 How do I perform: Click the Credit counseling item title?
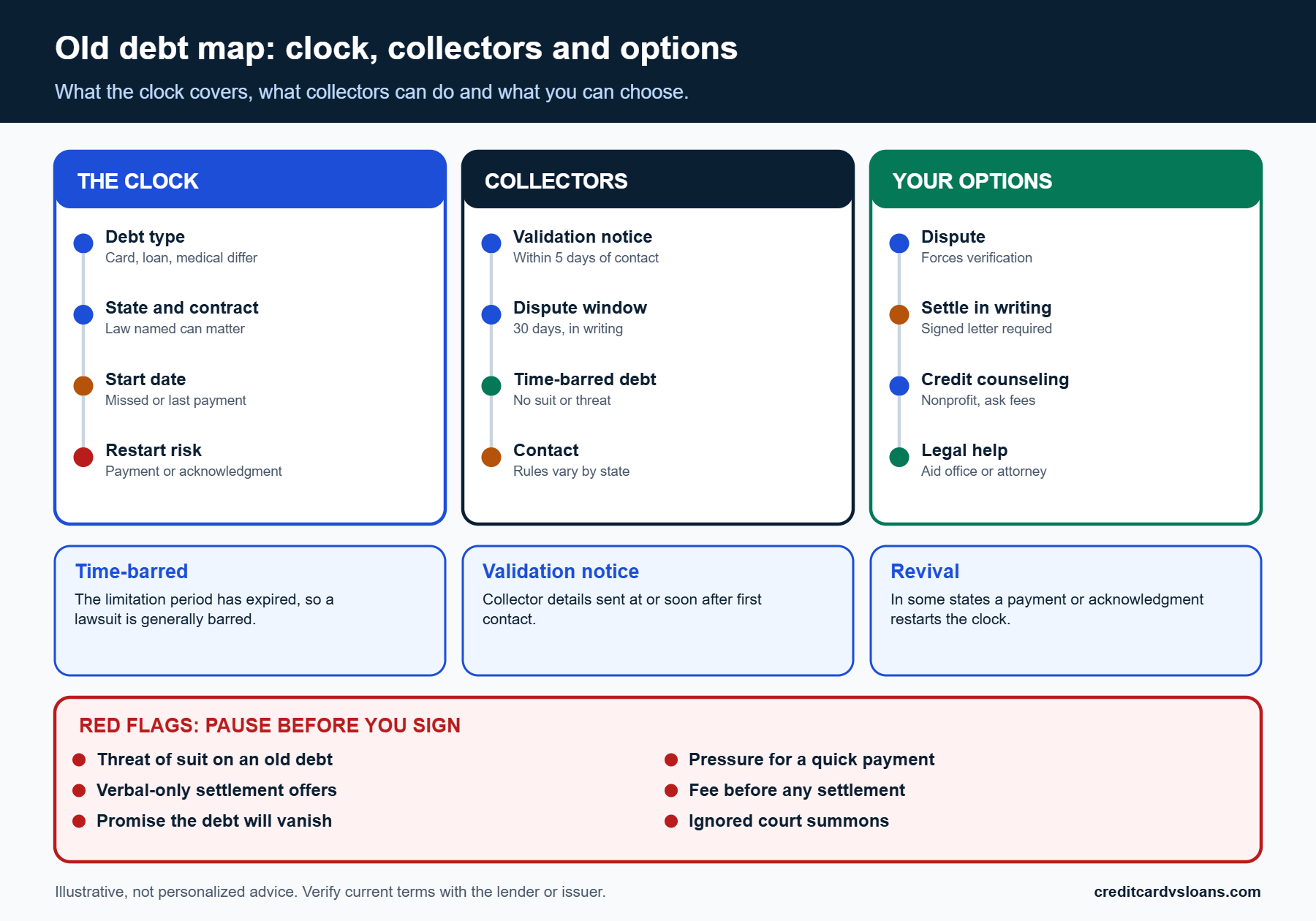click(995, 379)
